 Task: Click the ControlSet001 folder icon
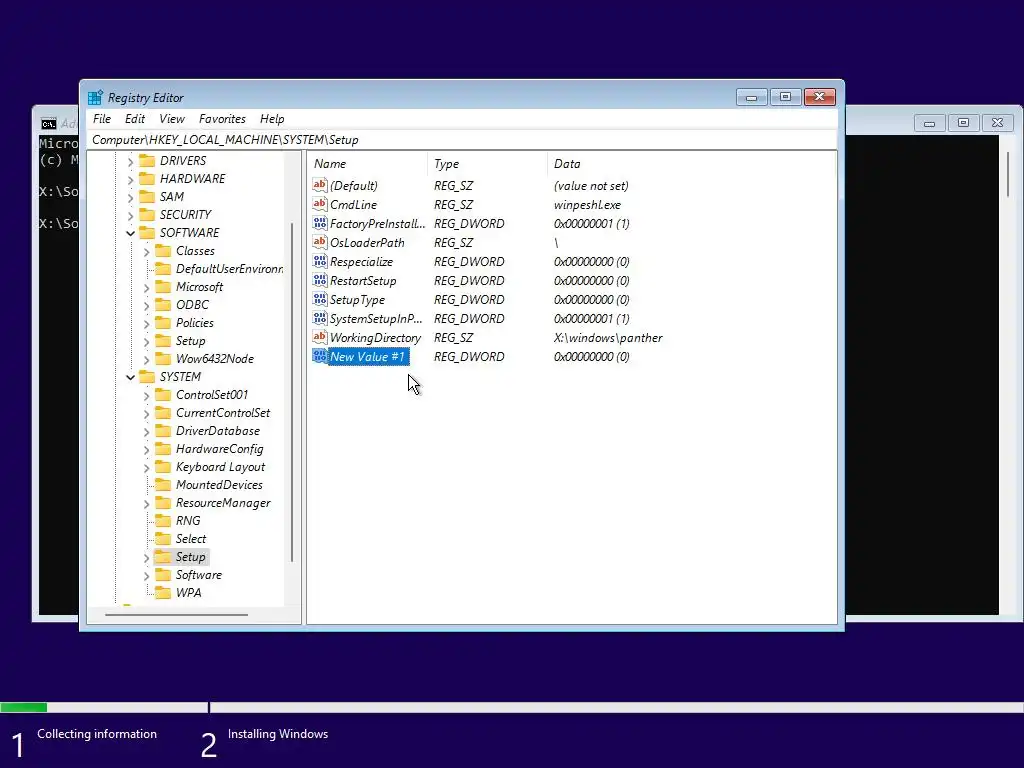pos(163,394)
